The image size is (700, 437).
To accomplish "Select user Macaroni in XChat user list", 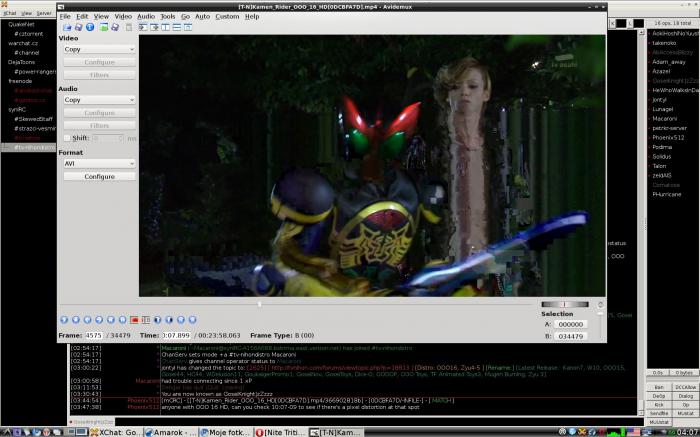I will pos(664,119).
